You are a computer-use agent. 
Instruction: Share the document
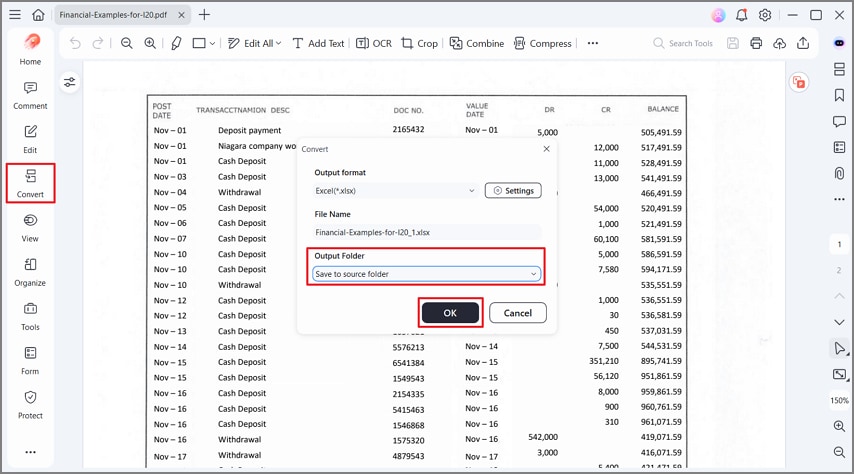point(803,43)
